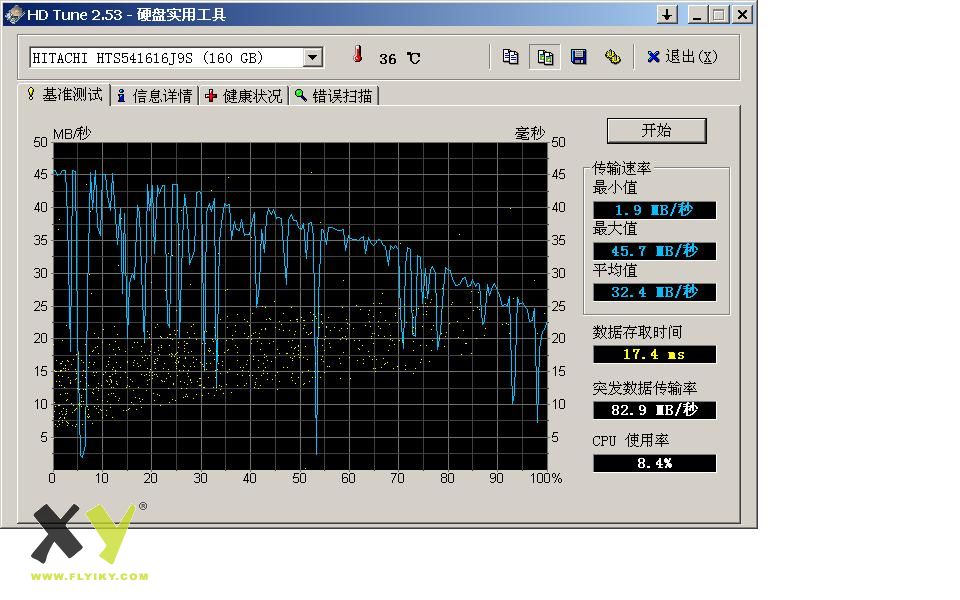Click the burst rate 82.9 MB/秒 value
The height and width of the screenshot is (600, 960).
click(654, 410)
